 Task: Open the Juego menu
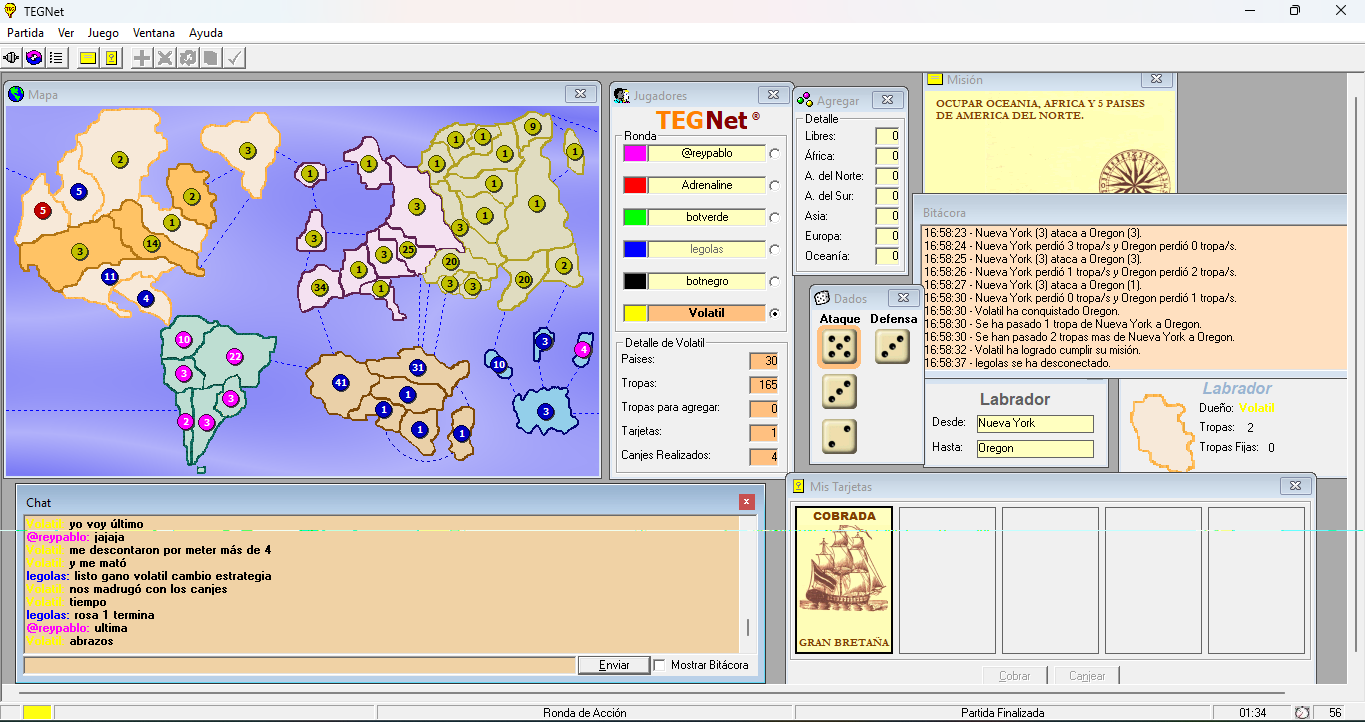click(x=103, y=33)
